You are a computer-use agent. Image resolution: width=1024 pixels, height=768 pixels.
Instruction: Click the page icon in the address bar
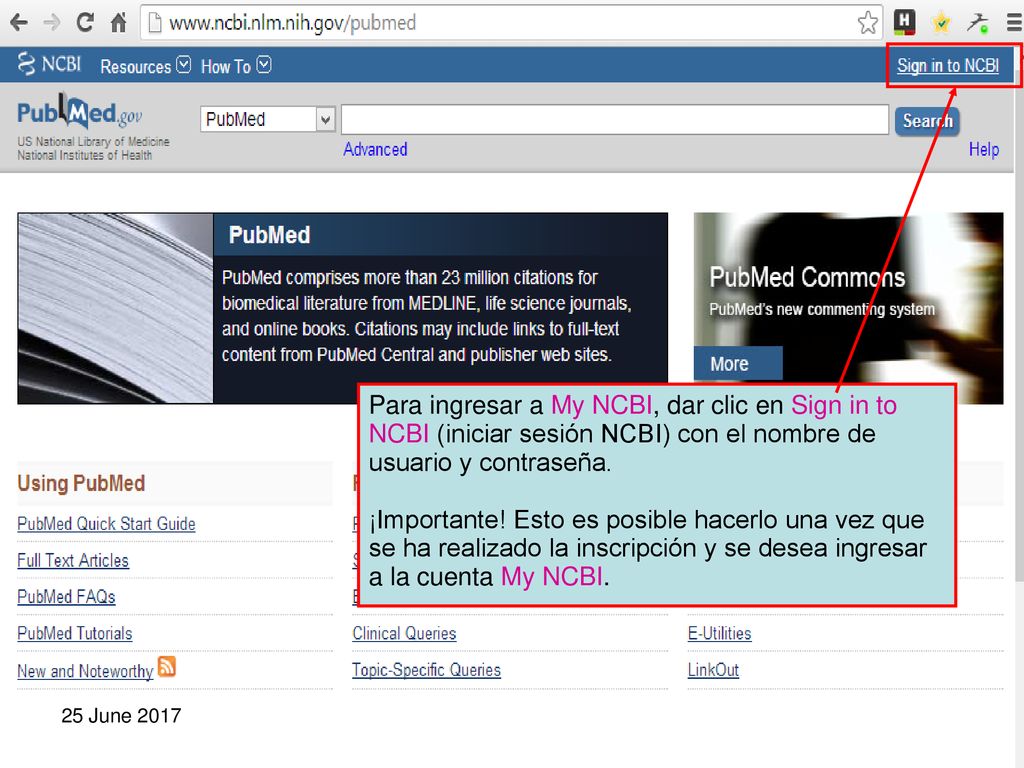click(155, 23)
